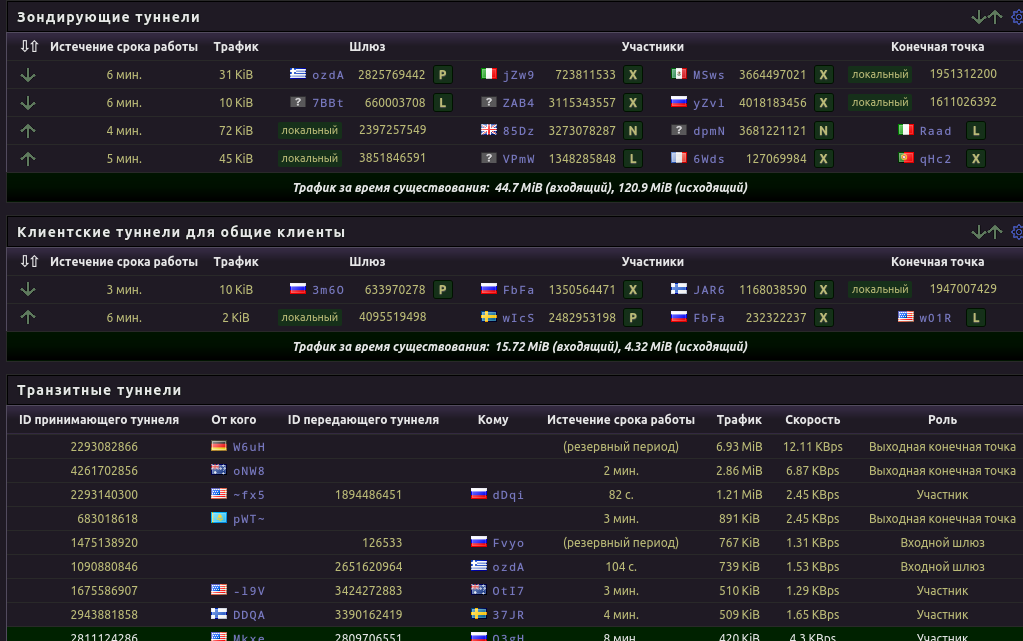Click локальный badge next to 4095519498
This screenshot has height=641, width=1023.
click(x=309, y=317)
